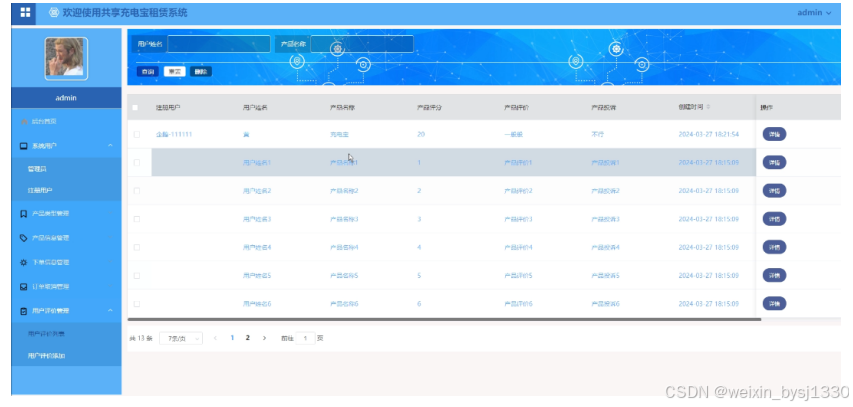Image resolution: width=853 pixels, height=407 pixels.
Task: Click the 不行 complaint cell
Action: [x=597, y=134]
